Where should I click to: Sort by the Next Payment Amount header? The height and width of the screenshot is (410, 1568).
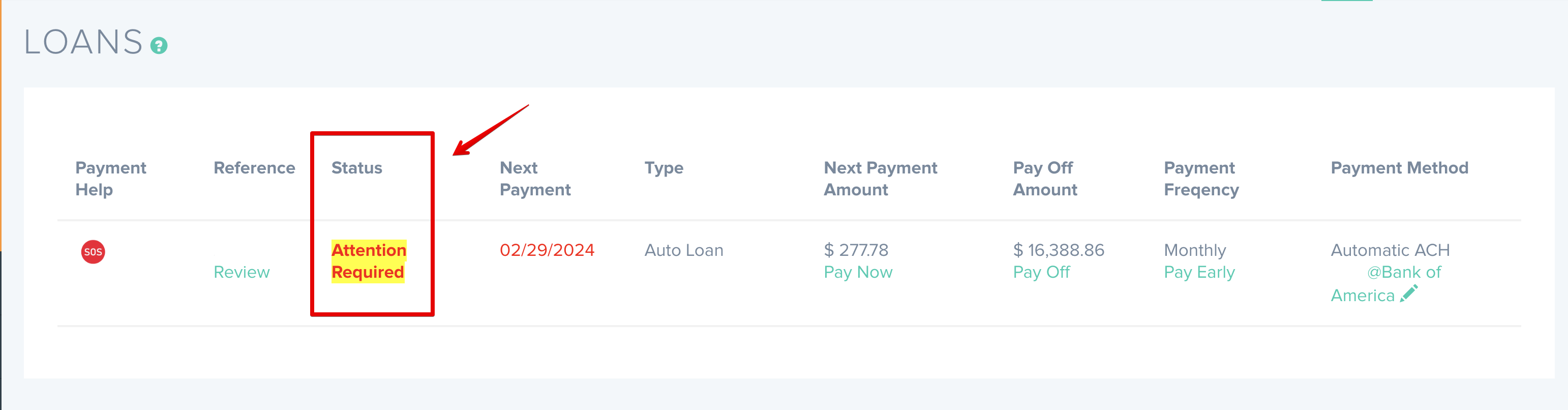tap(880, 179)
